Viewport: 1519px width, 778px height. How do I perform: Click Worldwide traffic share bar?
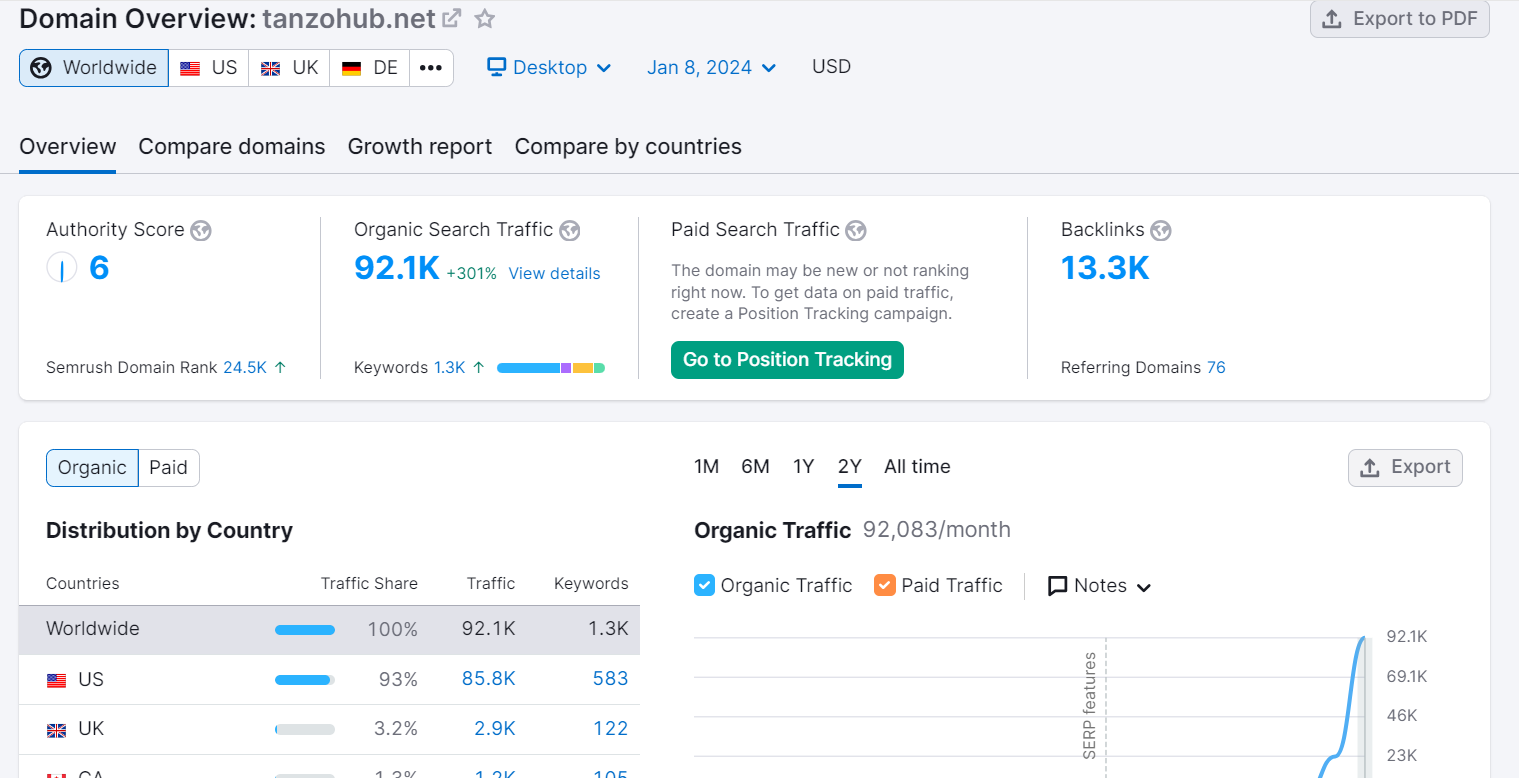pyautogui.click(x=305, y=630)
